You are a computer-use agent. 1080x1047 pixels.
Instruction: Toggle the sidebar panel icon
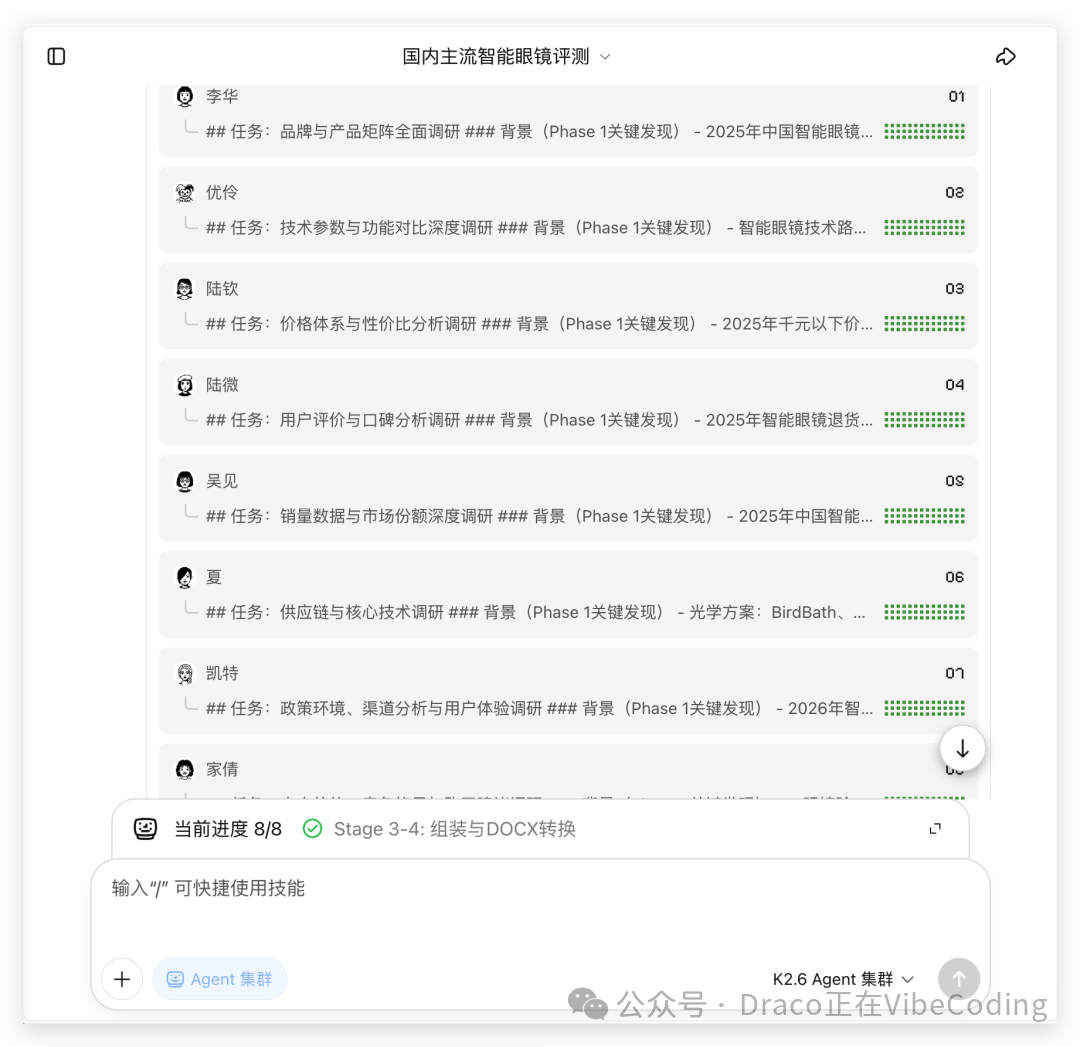[x=56, y=56]
